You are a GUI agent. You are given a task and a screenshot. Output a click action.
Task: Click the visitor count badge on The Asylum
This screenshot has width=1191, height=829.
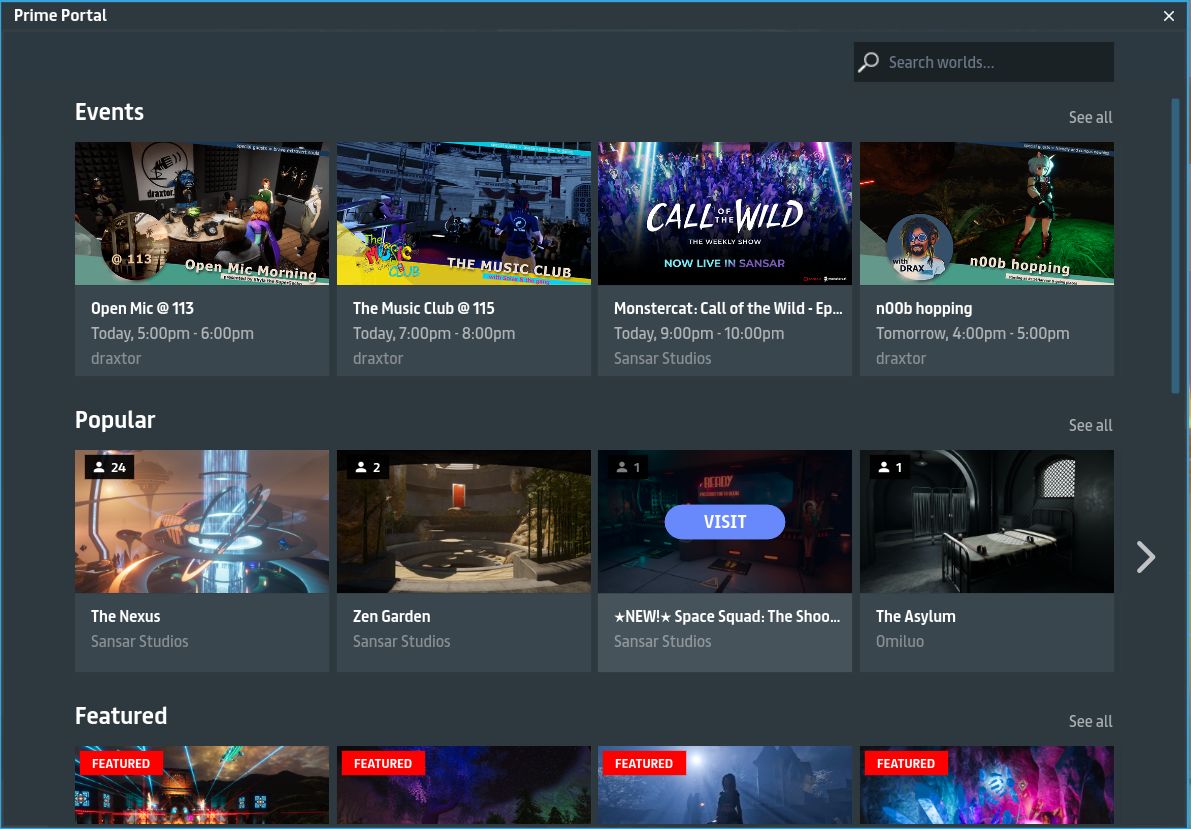point(888,467)
